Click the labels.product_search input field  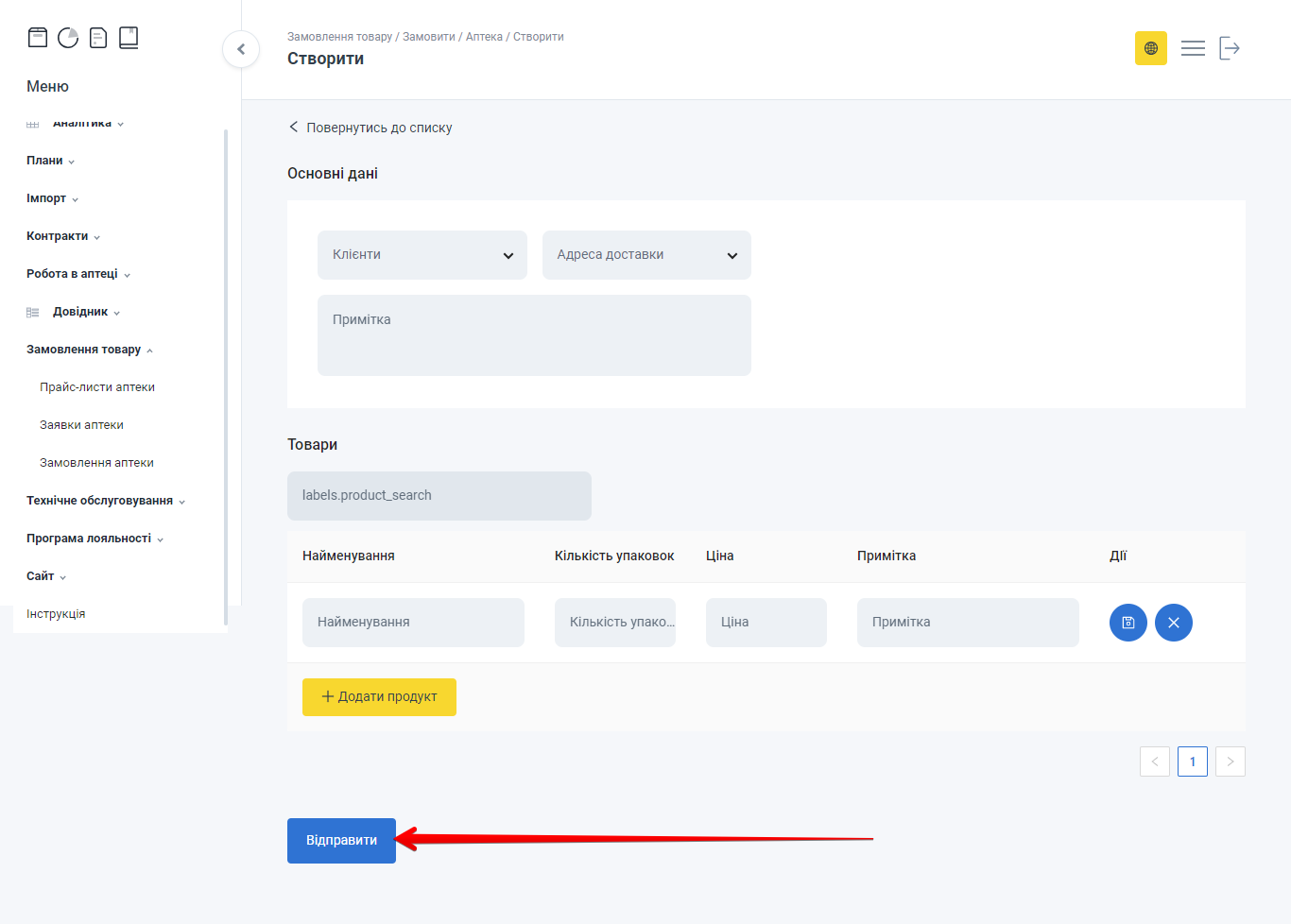439,496
